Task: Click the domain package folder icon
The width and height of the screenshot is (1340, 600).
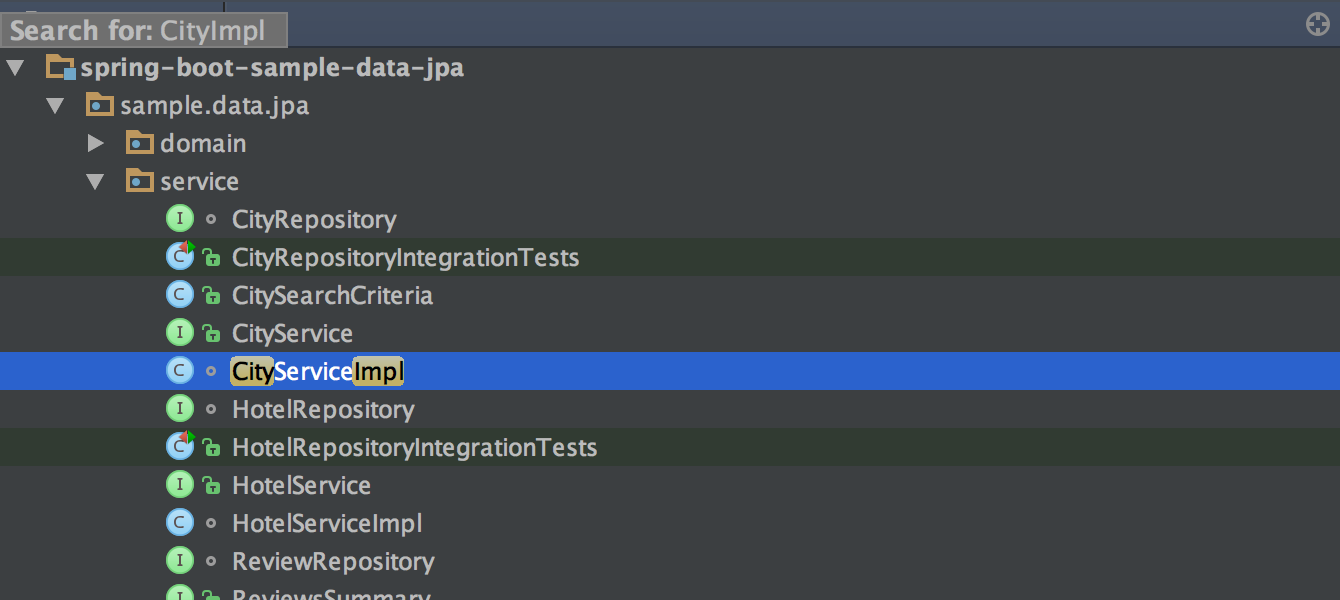Action: (x=139, y=143)
